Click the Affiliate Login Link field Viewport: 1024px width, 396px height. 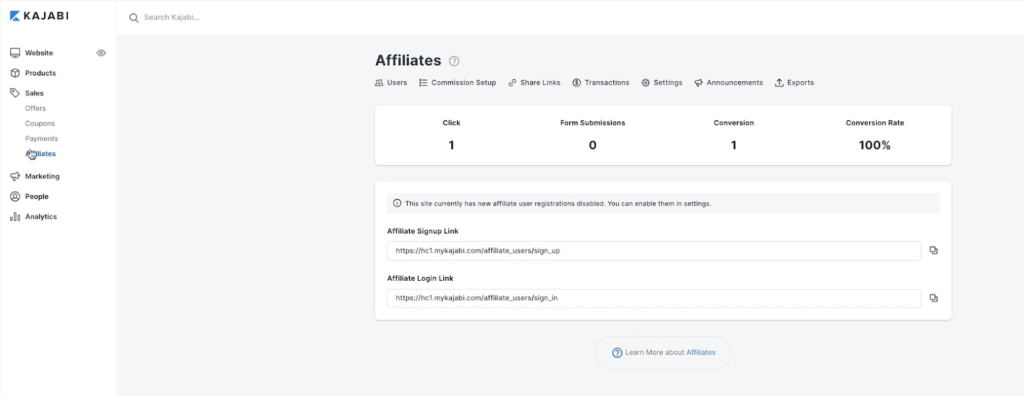pyautogui.click(x=654, y=298)
